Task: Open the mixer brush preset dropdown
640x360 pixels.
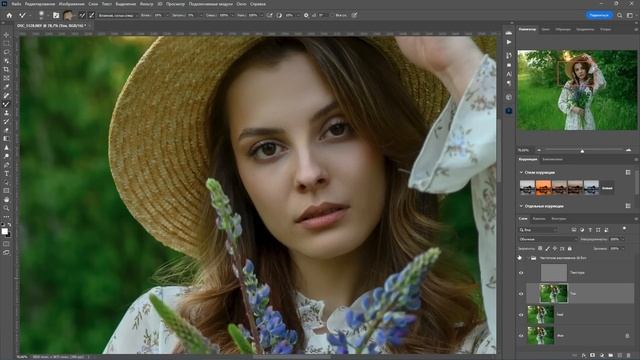Action: point(117,15)
